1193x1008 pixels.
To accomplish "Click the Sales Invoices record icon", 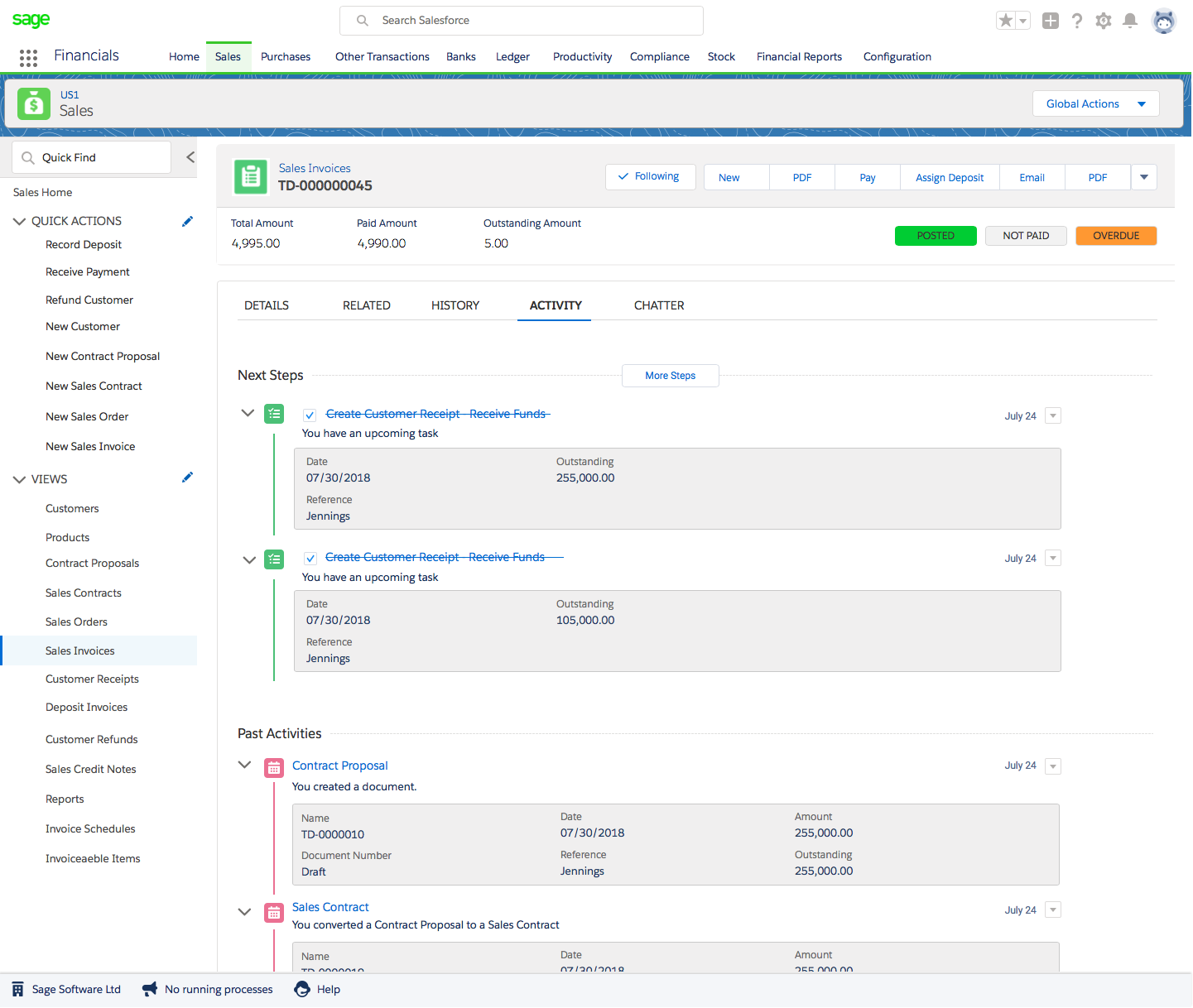I will tap(251, 177).
